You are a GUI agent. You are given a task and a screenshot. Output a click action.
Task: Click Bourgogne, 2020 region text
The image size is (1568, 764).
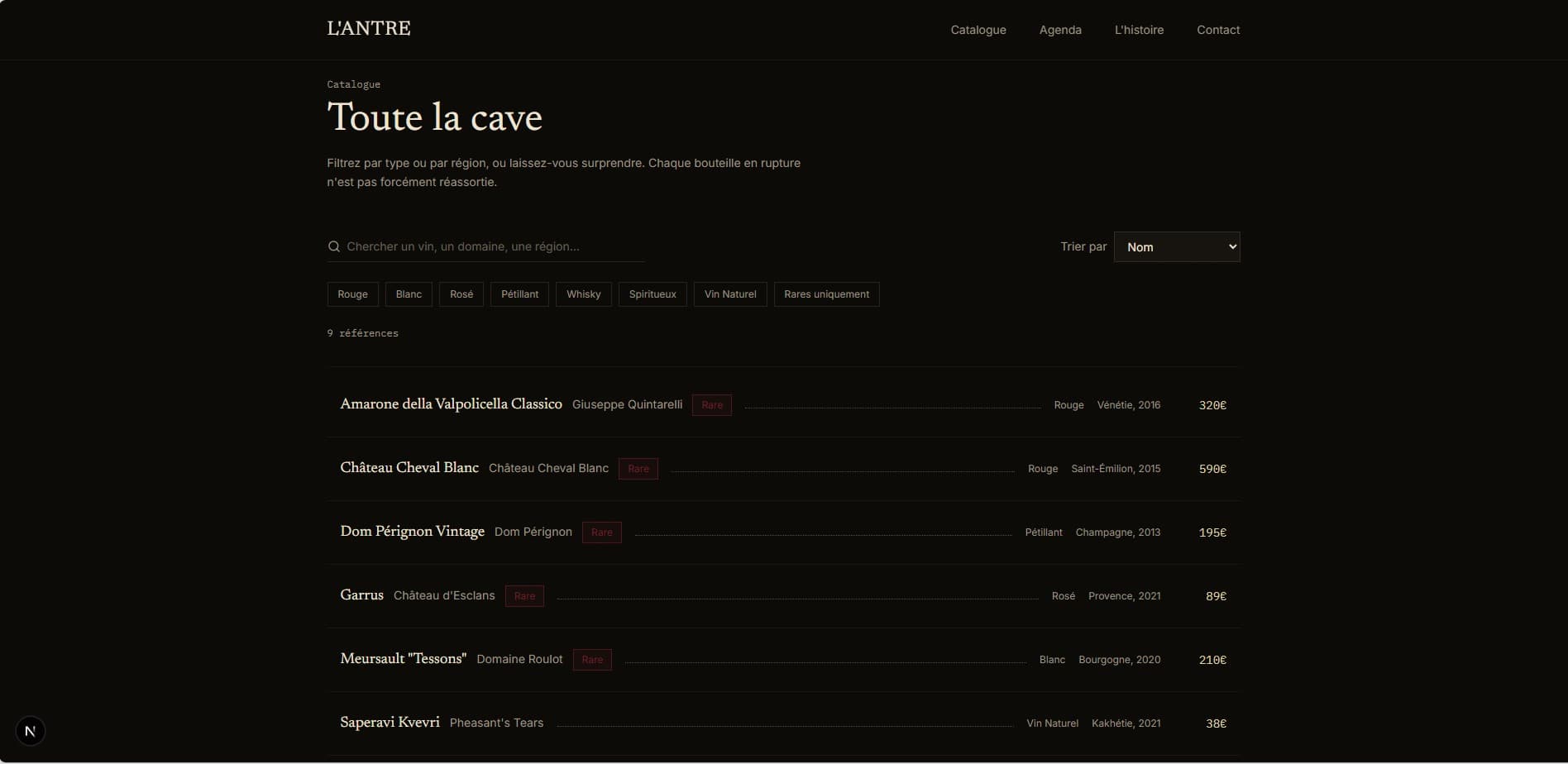[1120, 660]
